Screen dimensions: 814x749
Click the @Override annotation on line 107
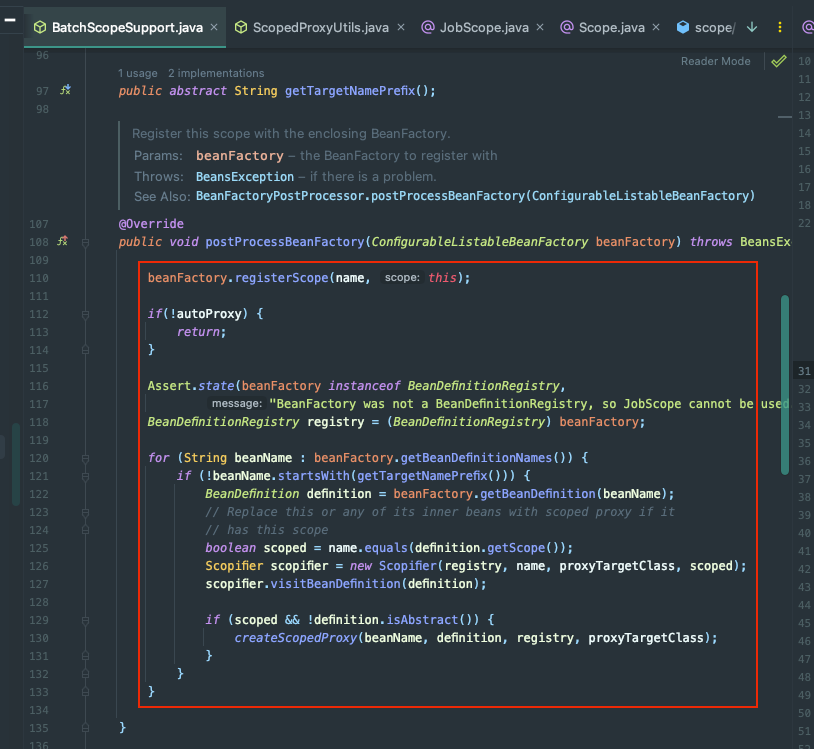151,224
